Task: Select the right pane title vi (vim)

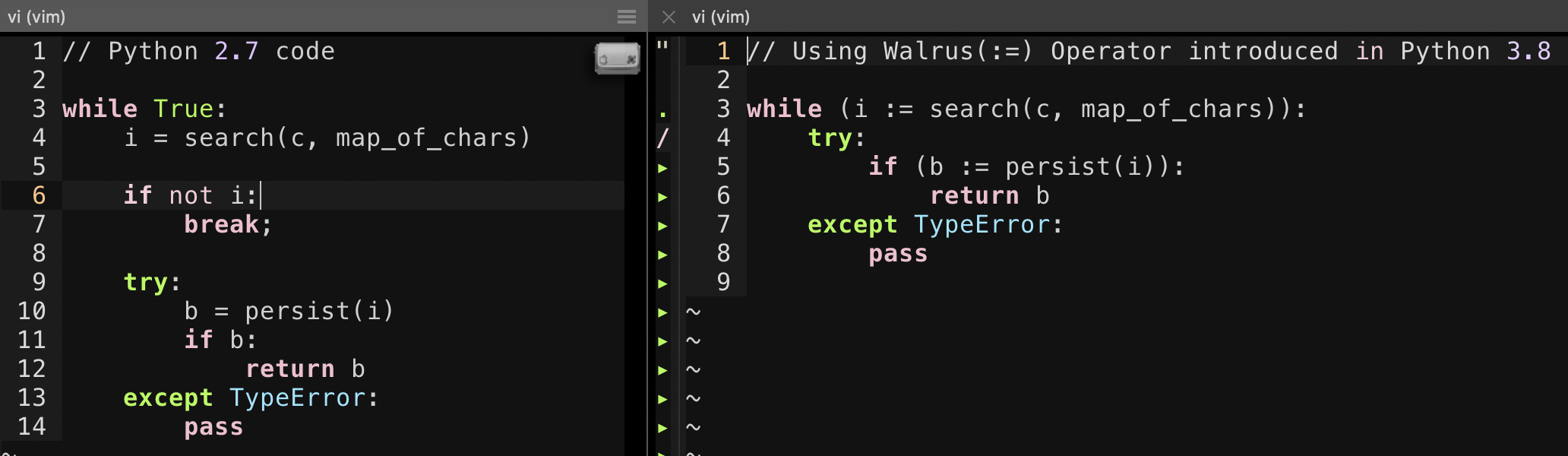Action: 721,17
